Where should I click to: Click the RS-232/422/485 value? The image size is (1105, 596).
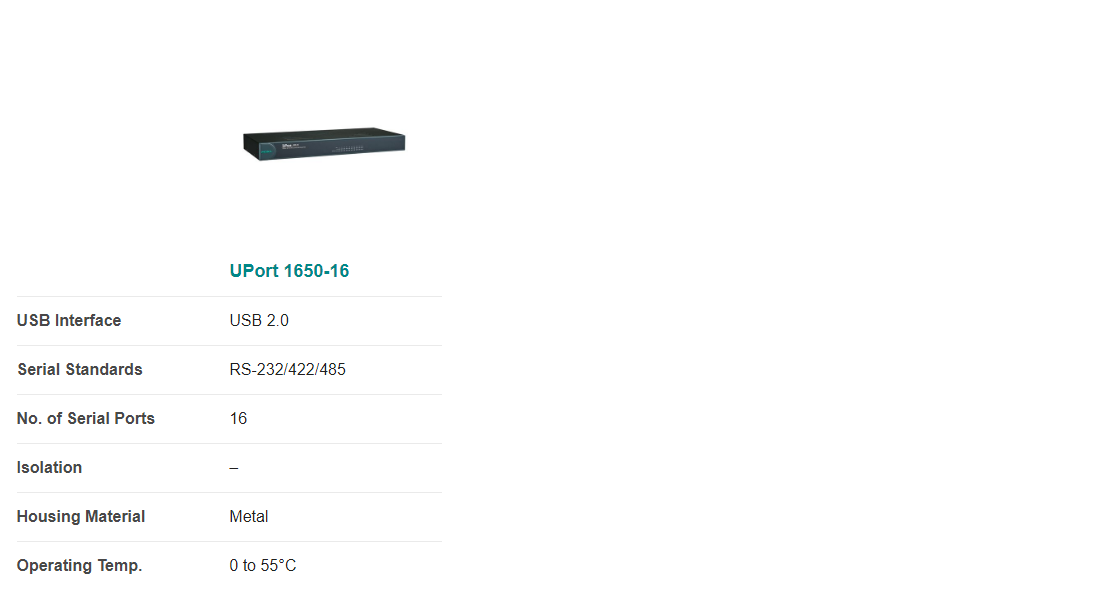click(x=288, y=369)
